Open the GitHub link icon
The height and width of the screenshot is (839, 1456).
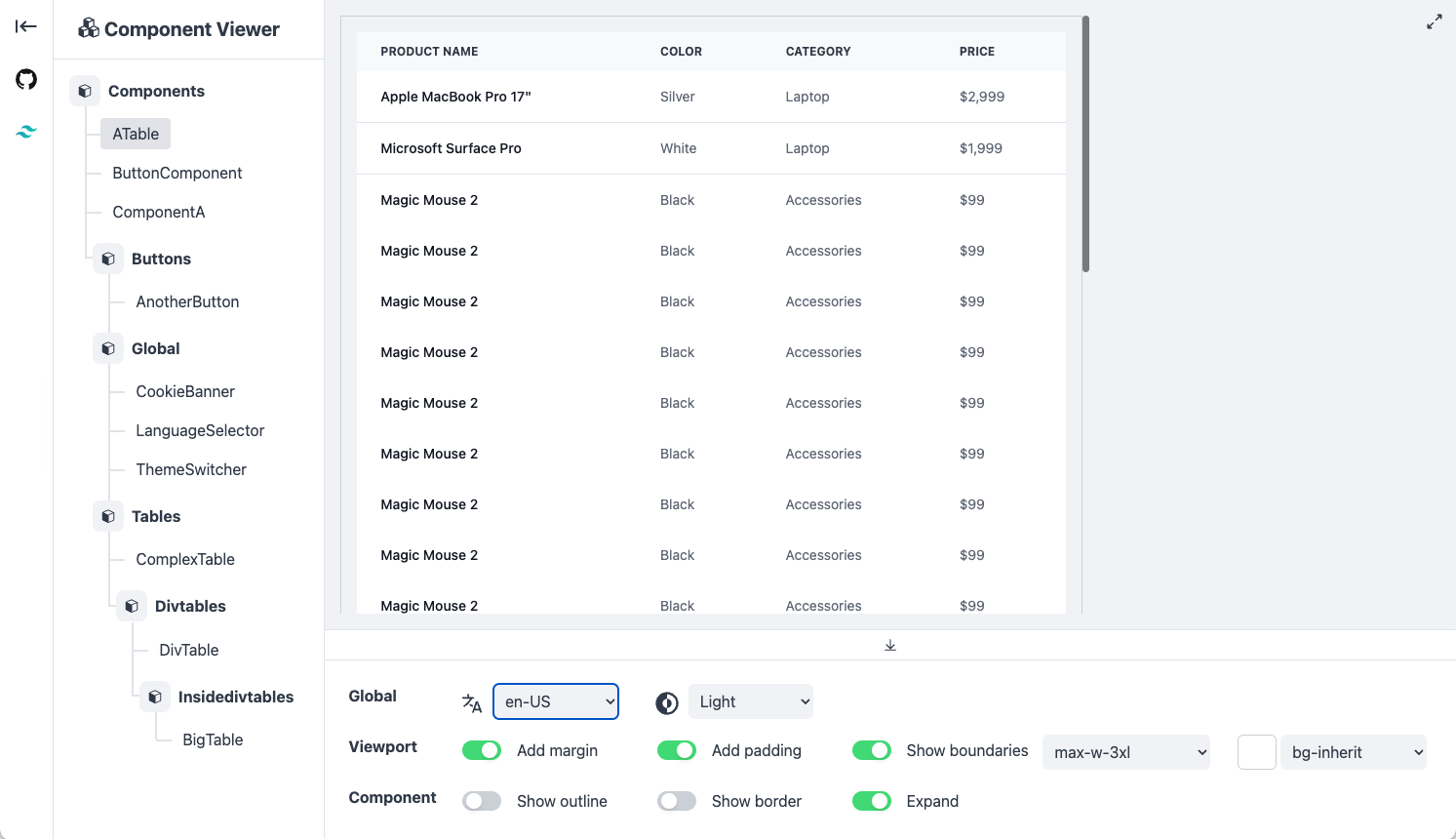tap(26, 79)
